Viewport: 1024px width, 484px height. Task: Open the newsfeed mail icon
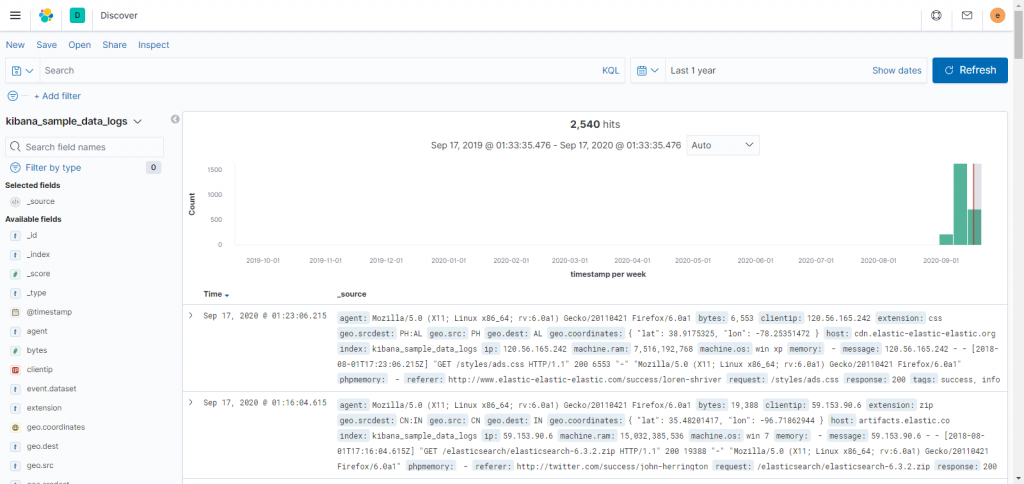(967, 15)
